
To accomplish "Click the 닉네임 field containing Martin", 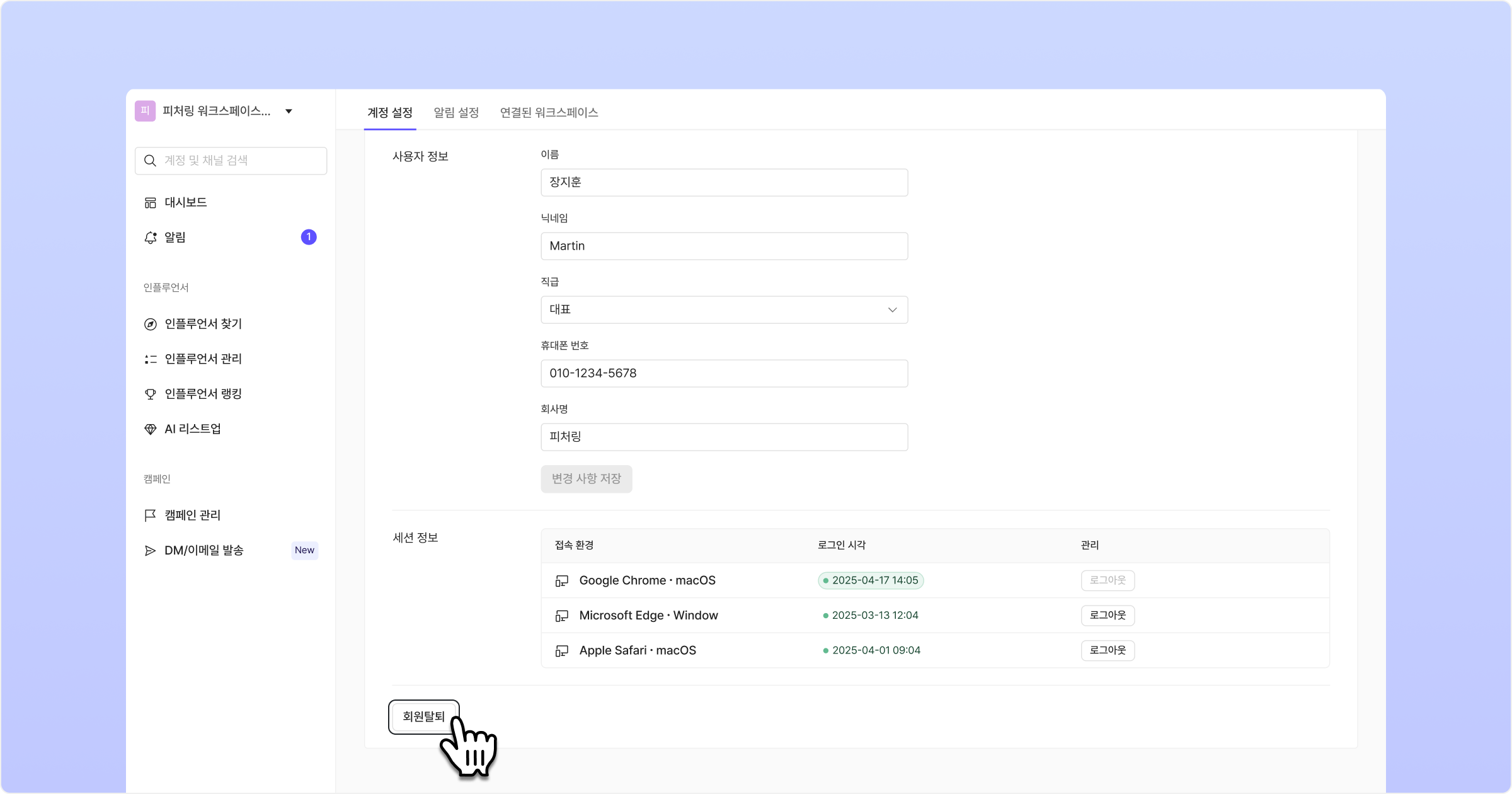I will tap(724, 246).
